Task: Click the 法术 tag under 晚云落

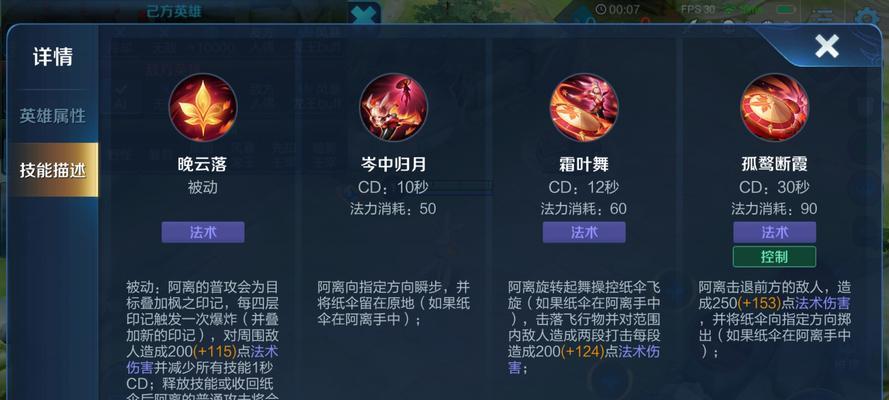Action: (203, 232)
